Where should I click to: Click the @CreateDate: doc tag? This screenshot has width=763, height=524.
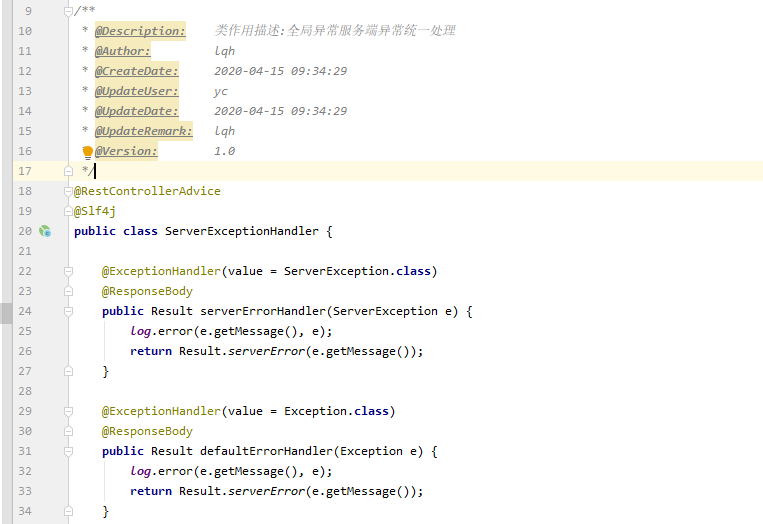(137, 71)
